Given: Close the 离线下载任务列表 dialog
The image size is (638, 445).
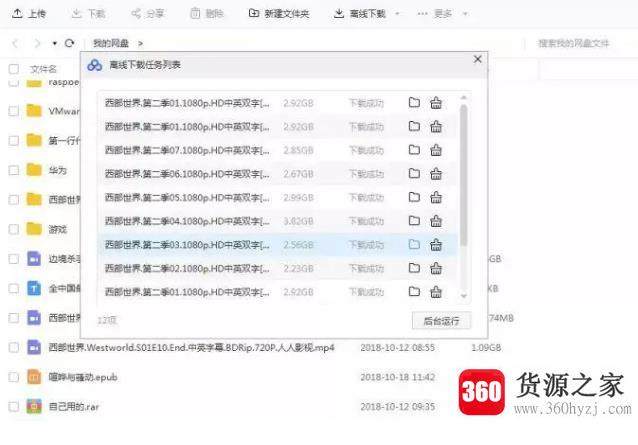Looking at the screenshot, I should click(x=478, y=59).
